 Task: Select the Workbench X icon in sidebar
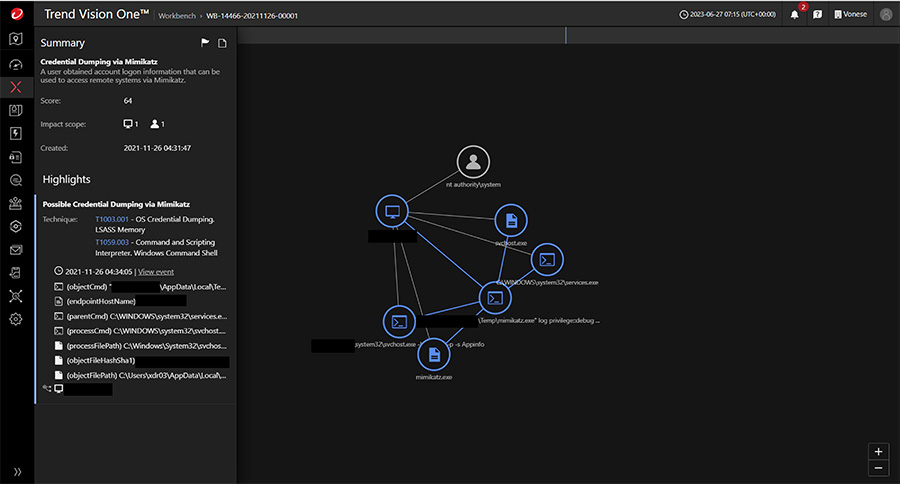point(16,87)
